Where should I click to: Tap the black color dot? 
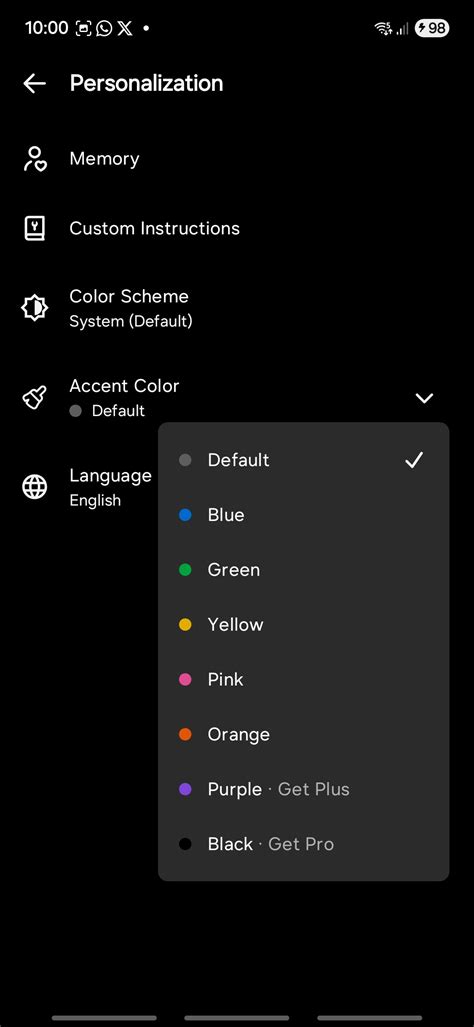[185, 844]
